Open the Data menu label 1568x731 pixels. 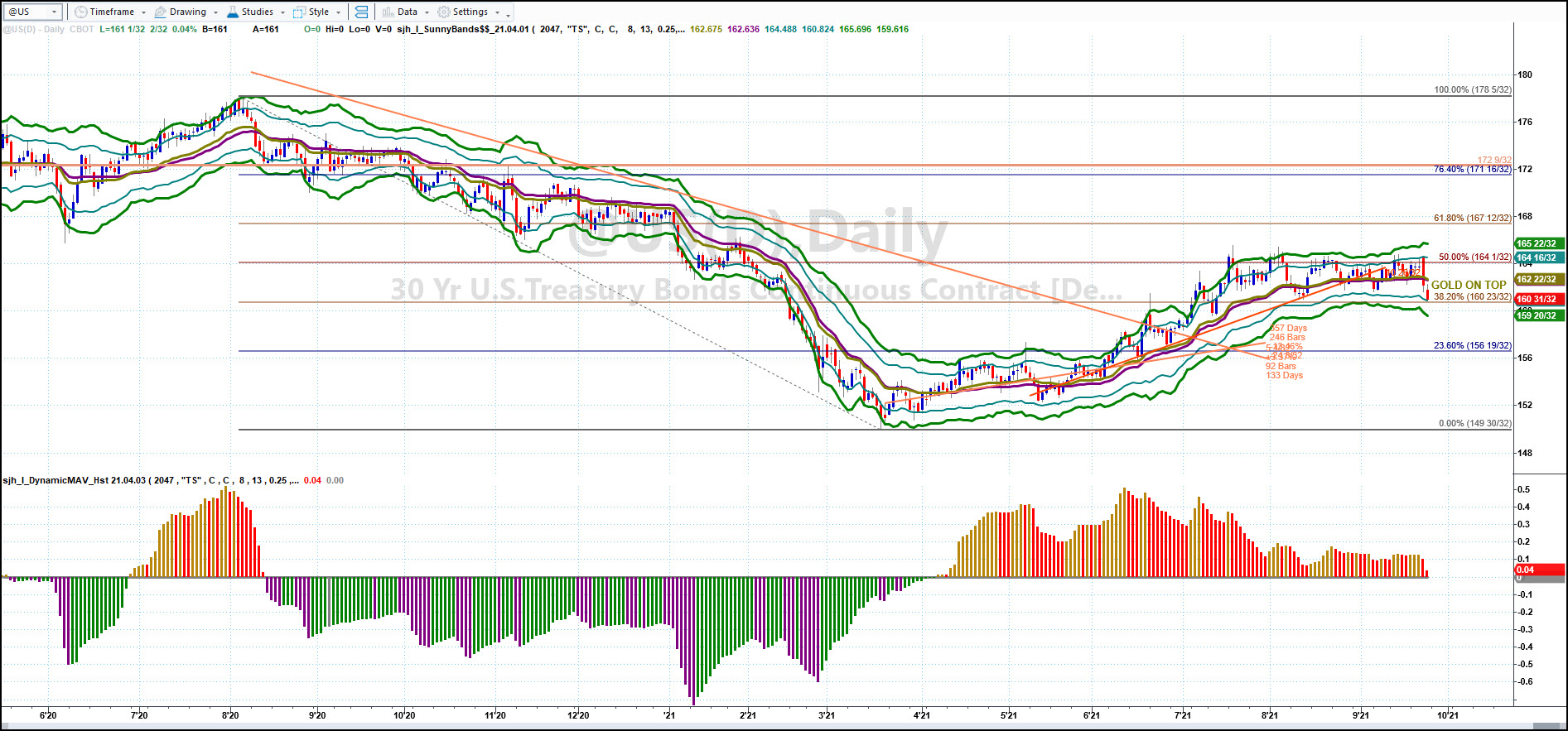[x=408, y=12]
